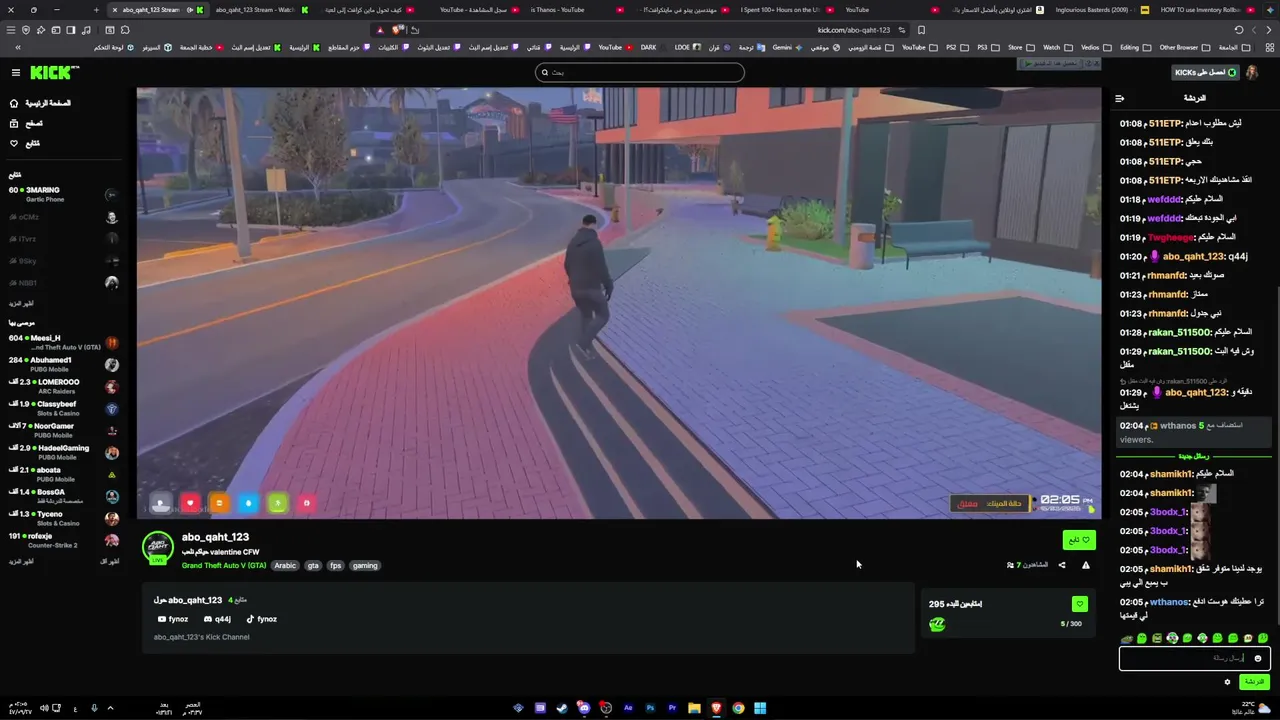Open the sidebar Browse item
The width and height of the screenshot is (1280, 720).
(26, 123)
